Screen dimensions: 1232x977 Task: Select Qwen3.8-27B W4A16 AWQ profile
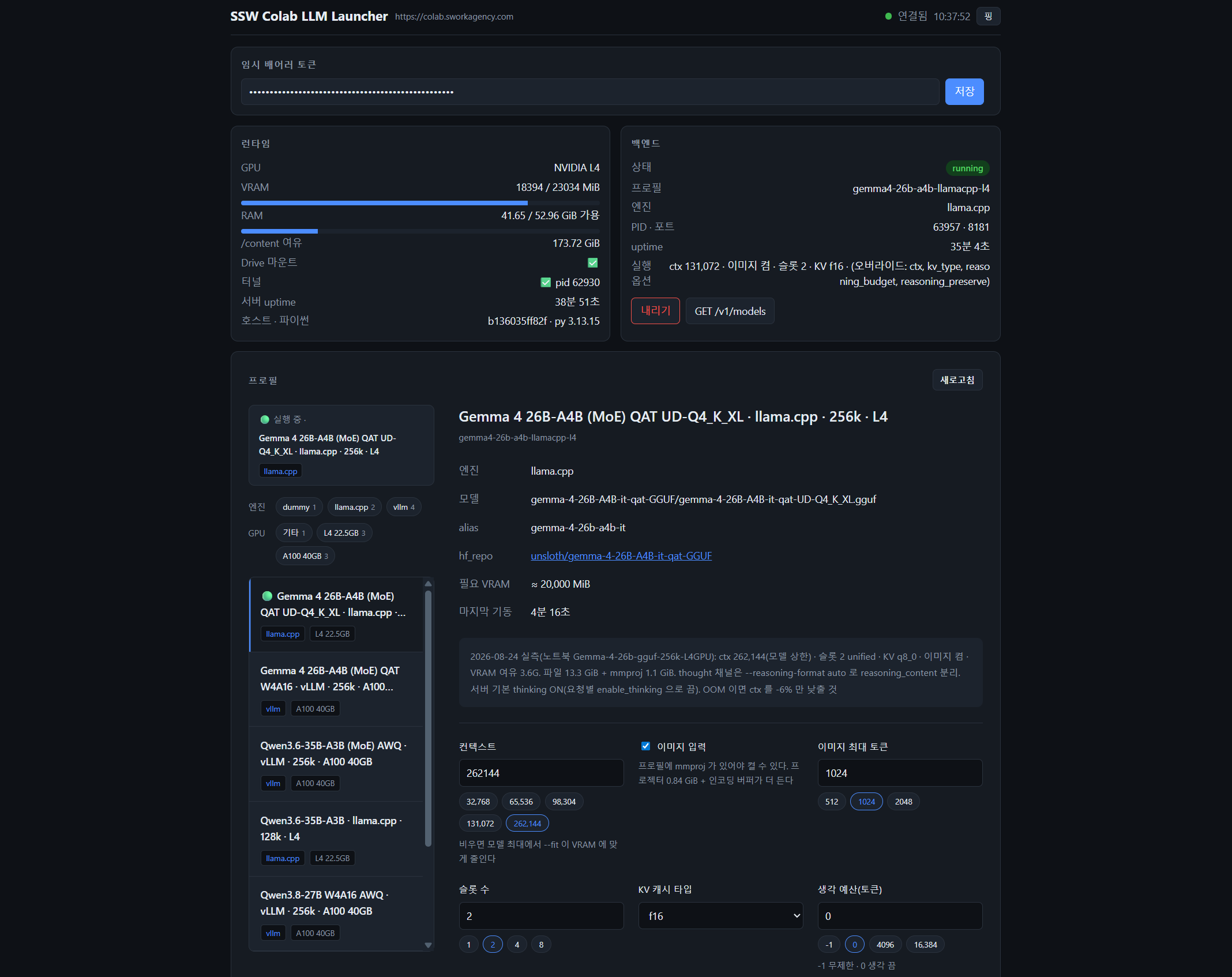[336, 914]
